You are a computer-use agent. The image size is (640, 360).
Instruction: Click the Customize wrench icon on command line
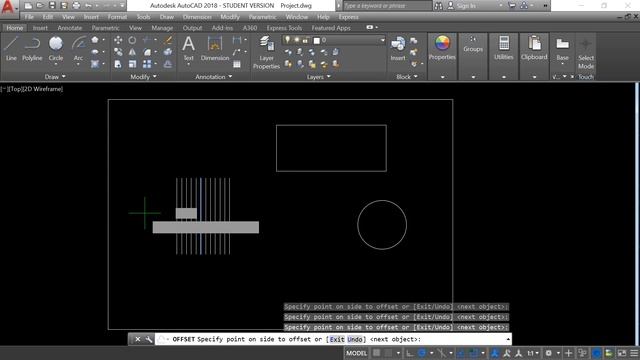point(149,339)
